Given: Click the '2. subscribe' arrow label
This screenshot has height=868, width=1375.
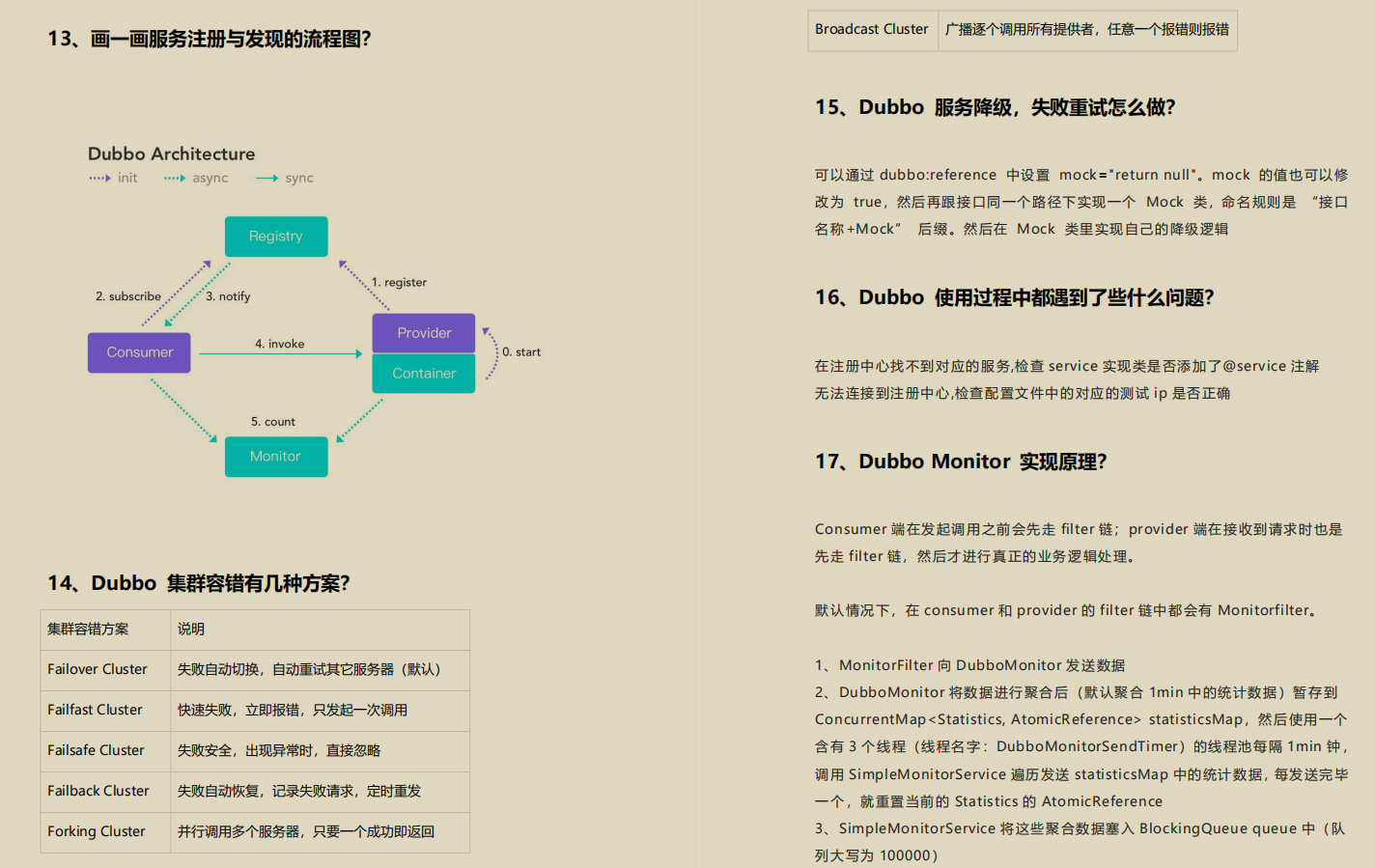Looking at the screenshot, I should click(128, 296).
